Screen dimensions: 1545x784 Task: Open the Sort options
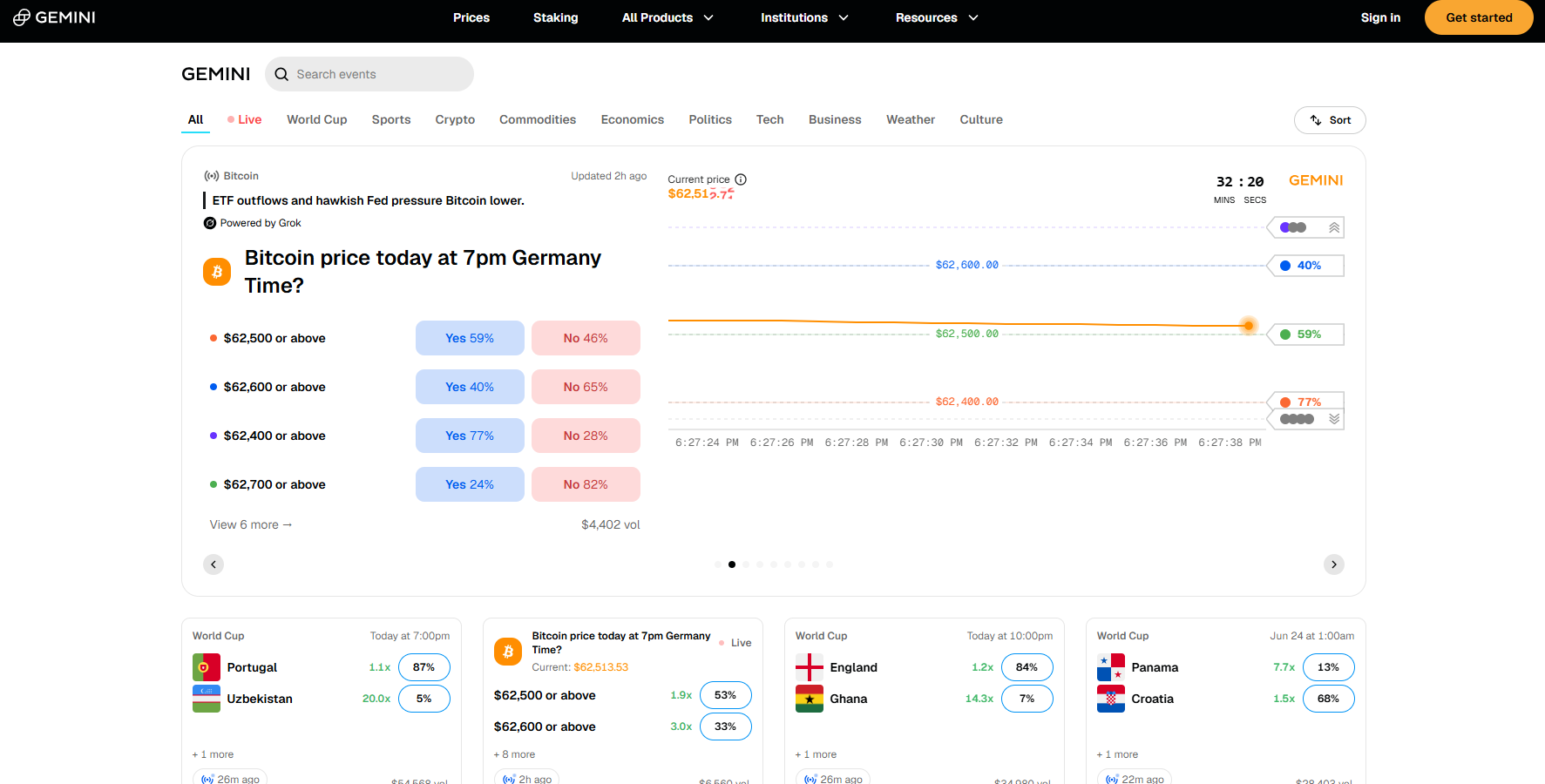(1330, 120)
